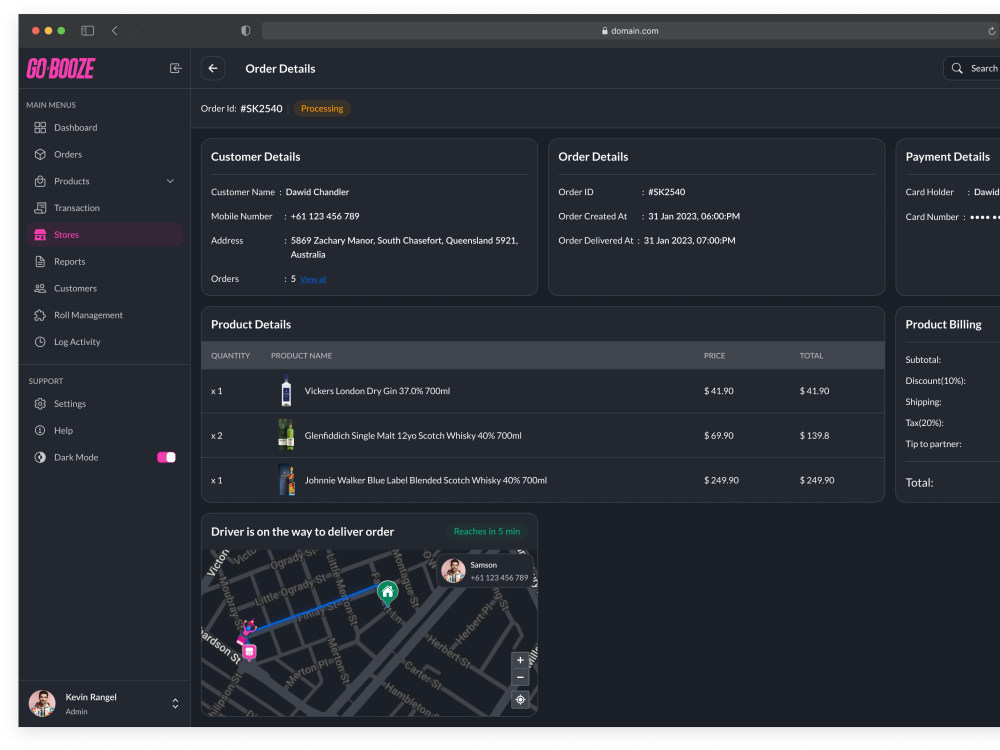Click the Help info icon
The image size is (1000, 750).
point(40,430)
